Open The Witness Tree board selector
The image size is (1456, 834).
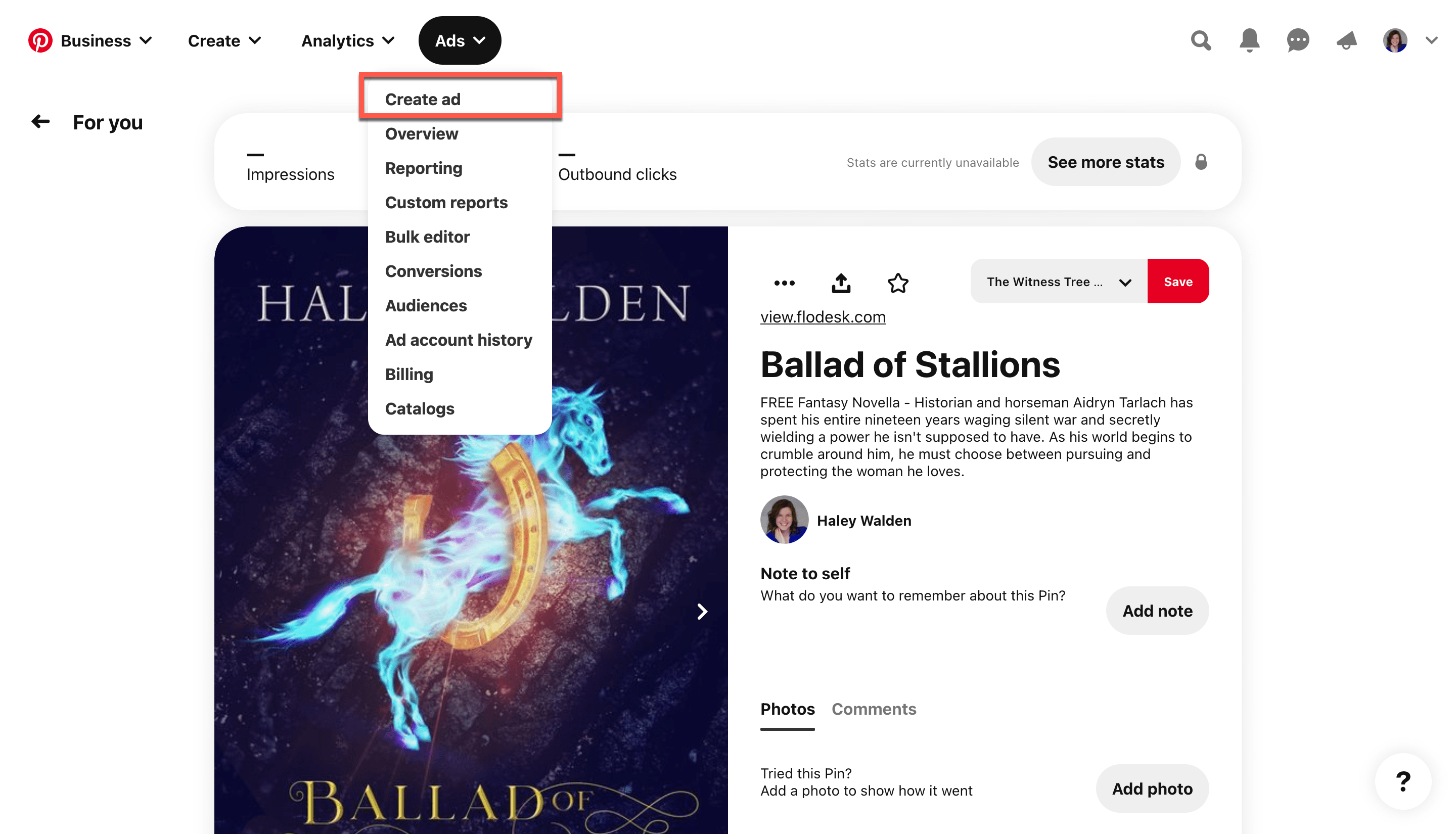click(x=1059, y=281)
